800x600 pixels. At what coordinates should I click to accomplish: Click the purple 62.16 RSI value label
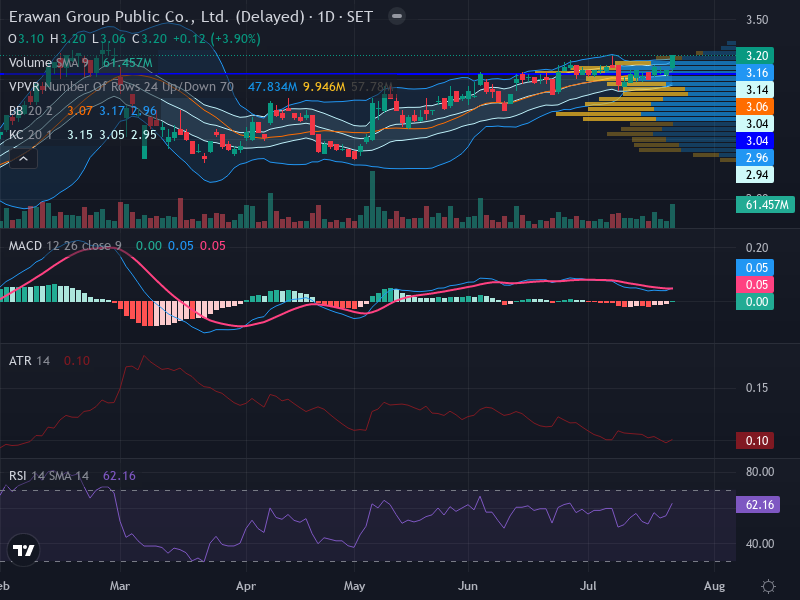click(x=758, y=505)
